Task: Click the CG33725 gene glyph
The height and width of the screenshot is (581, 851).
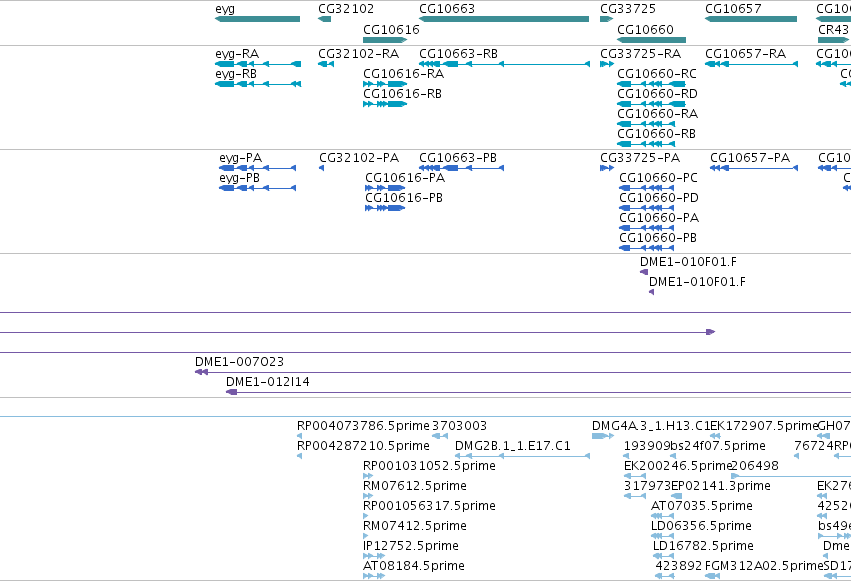Action: [x=606, y=19]
